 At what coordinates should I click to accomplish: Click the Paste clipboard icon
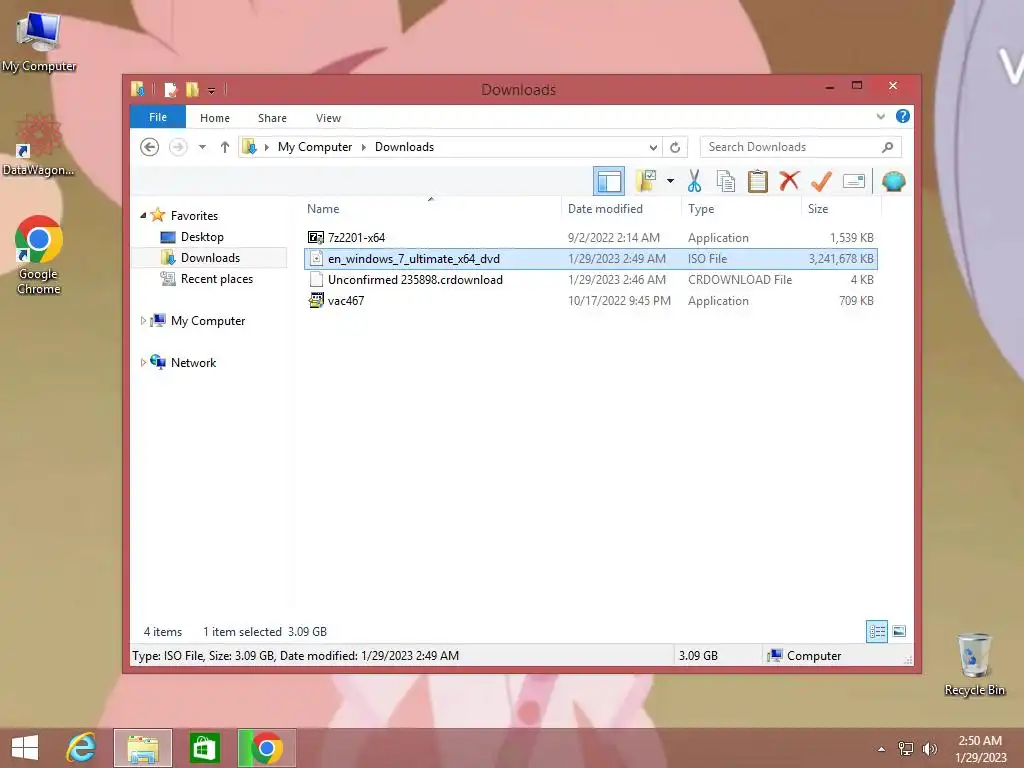point(758,181)
